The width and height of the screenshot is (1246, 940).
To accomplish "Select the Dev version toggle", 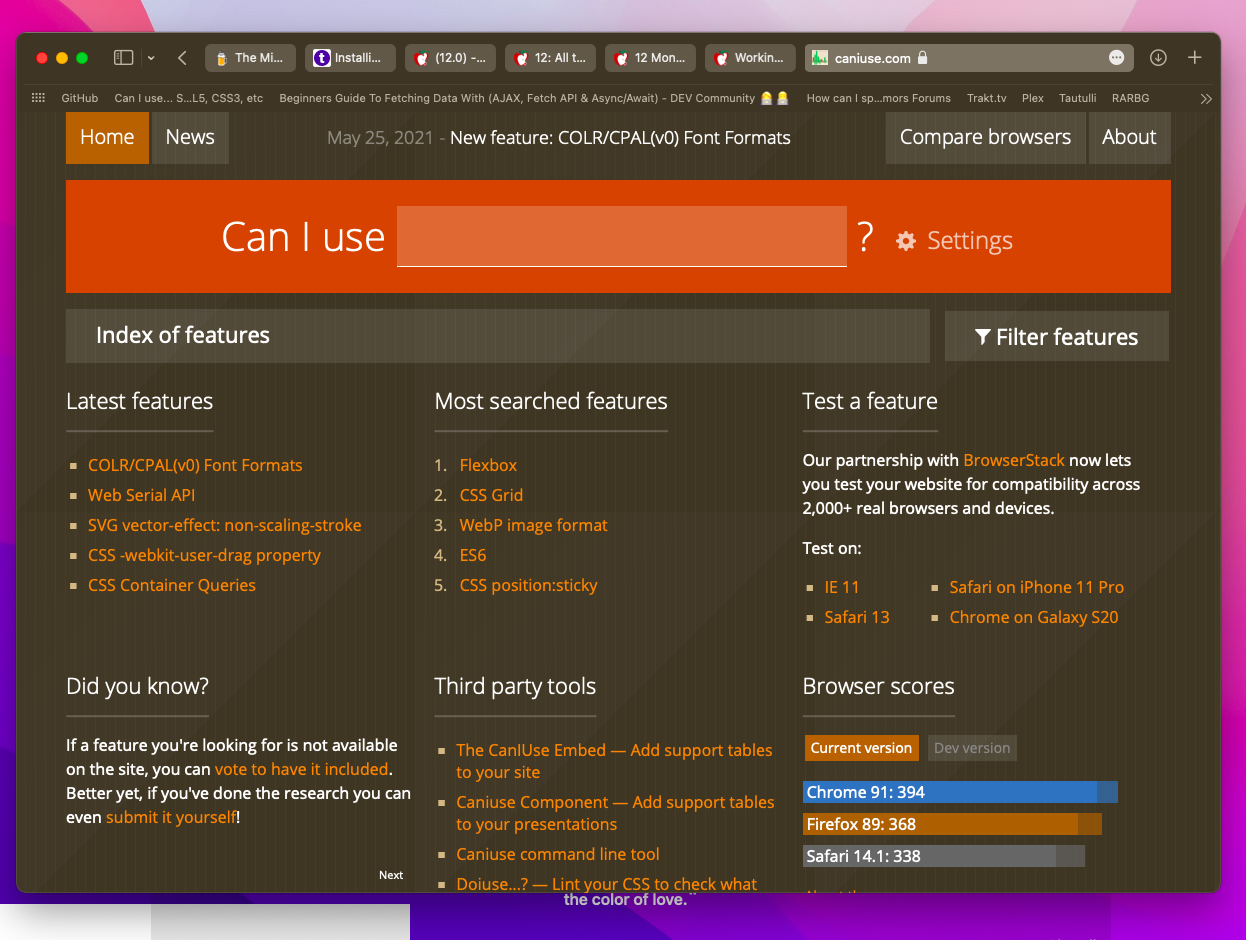I will click(x=972, y=748).
